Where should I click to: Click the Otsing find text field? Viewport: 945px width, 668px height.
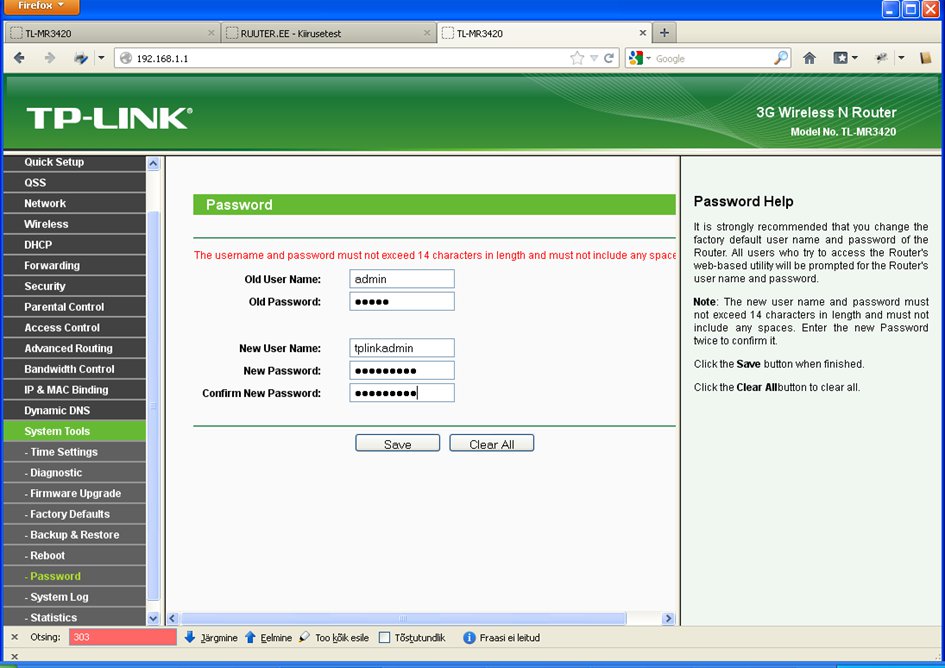point(123,637)
